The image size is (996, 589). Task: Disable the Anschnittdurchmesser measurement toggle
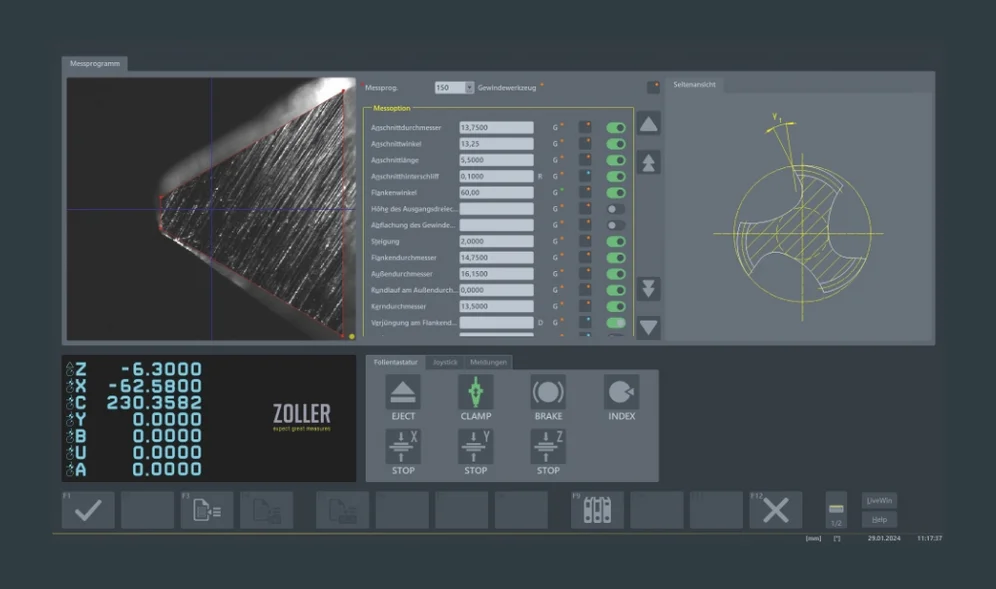pyautogui.click(x=616, y=128)
